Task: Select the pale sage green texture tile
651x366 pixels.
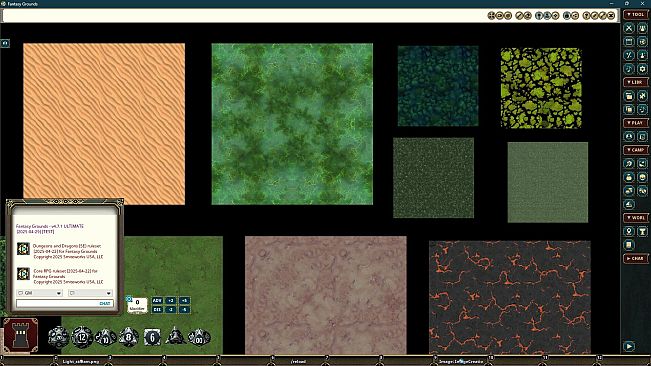Action: [548, 182]
